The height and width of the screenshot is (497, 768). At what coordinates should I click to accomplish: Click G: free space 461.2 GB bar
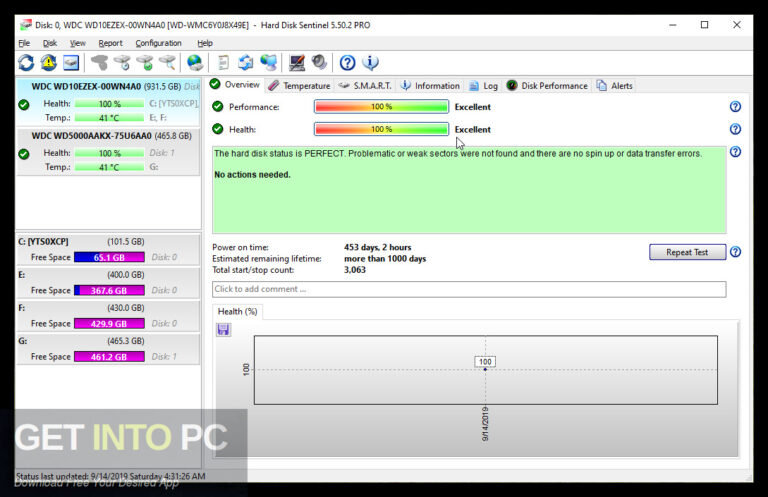[109, 356]
